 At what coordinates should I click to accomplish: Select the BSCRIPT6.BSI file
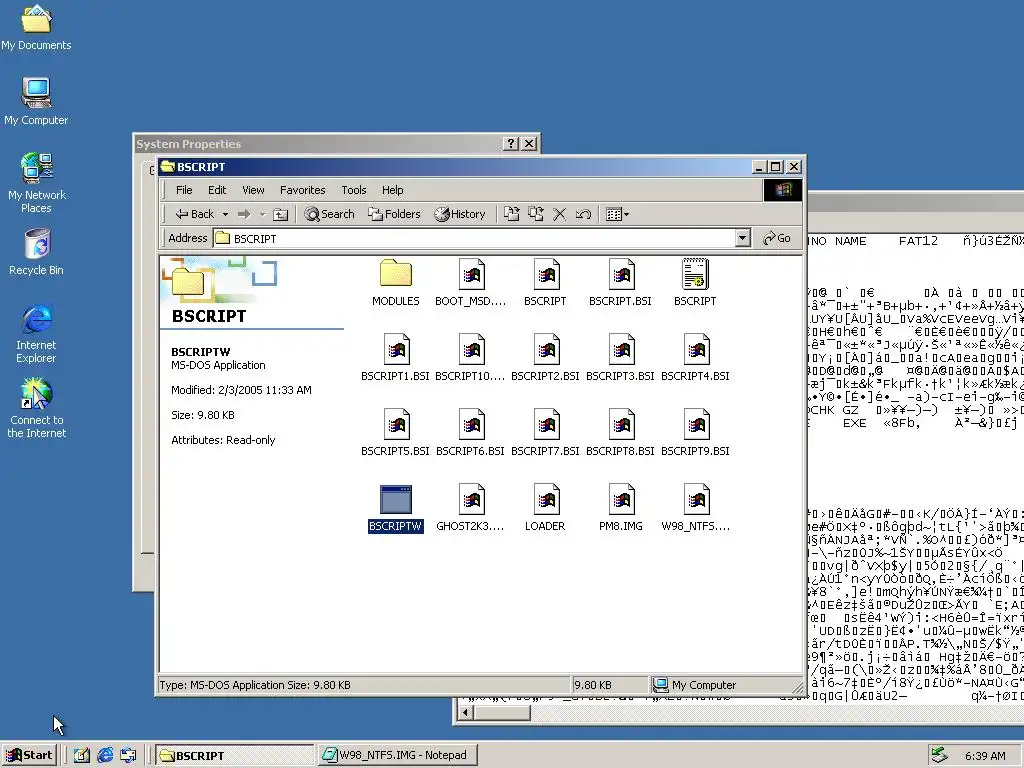(x=471, y=432)
